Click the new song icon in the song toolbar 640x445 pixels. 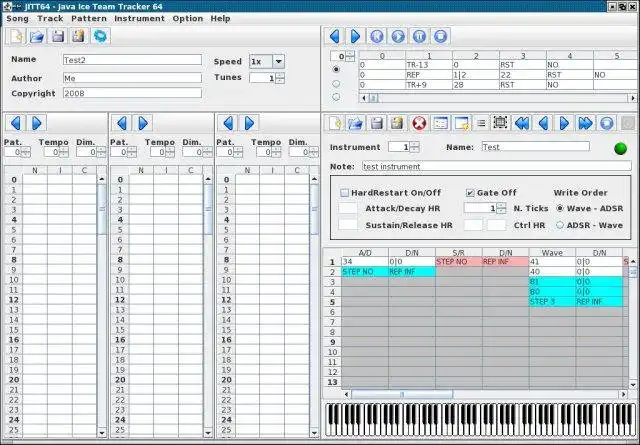(x=16, y=36)
